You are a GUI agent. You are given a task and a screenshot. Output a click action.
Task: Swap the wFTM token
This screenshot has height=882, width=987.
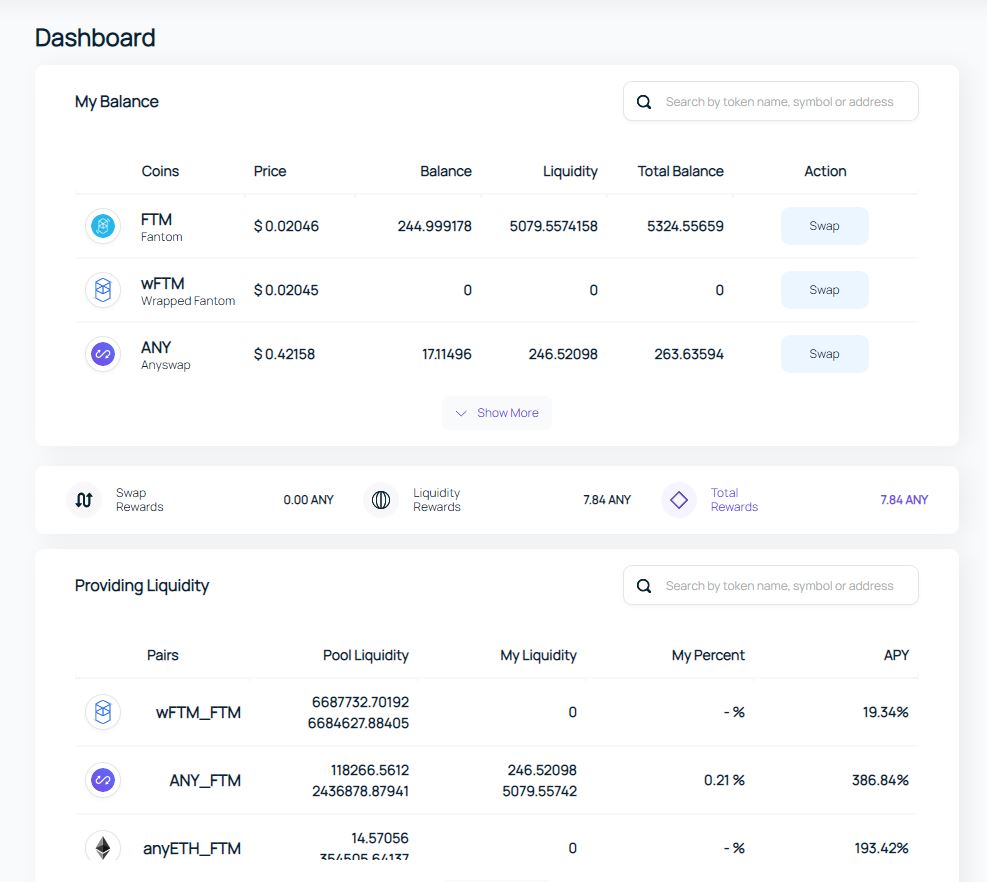pos(825,290)
